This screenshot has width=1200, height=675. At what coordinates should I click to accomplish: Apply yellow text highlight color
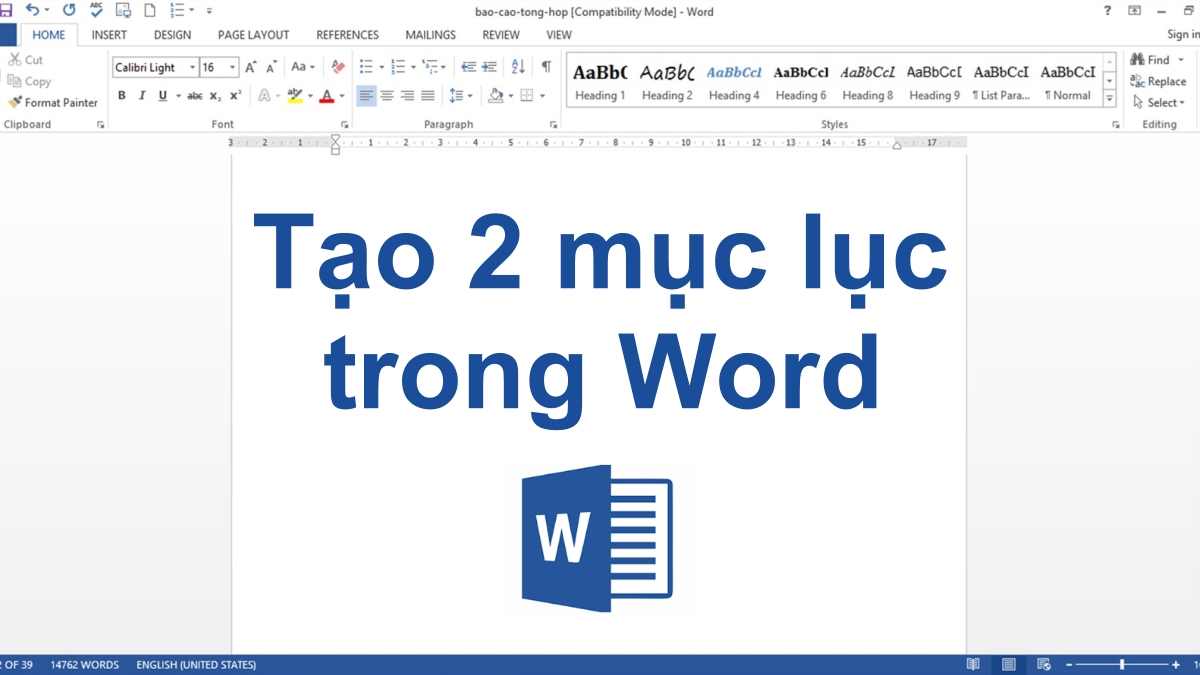(294, 96)
